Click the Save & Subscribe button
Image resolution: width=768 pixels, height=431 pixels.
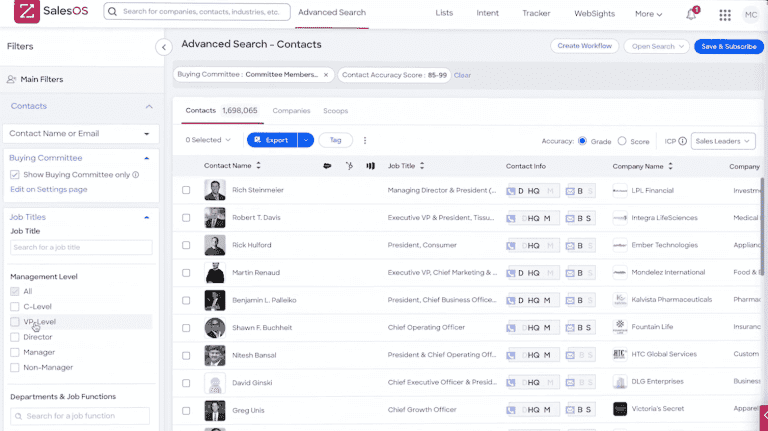729,47
